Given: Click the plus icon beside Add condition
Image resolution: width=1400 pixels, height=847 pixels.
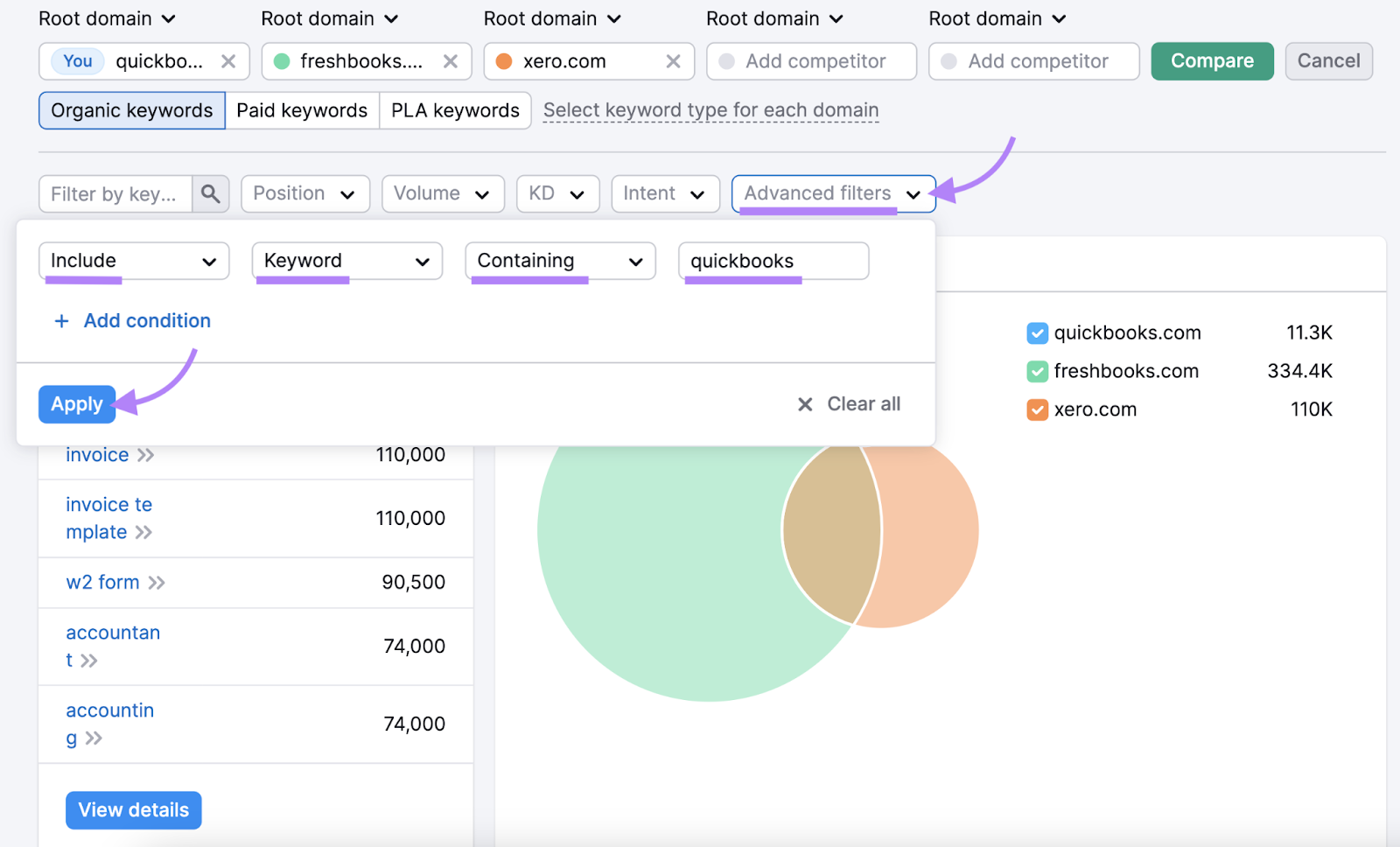Looking at the screenshot, I should click(x=61, y=321).
